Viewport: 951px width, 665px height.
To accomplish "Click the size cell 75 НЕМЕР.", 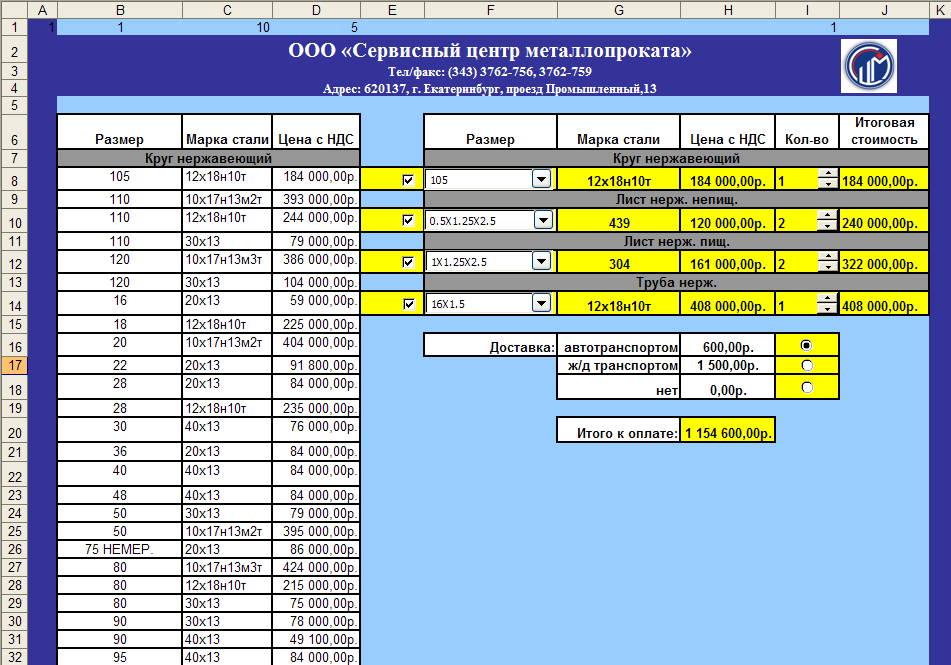I will pos(120,549).
